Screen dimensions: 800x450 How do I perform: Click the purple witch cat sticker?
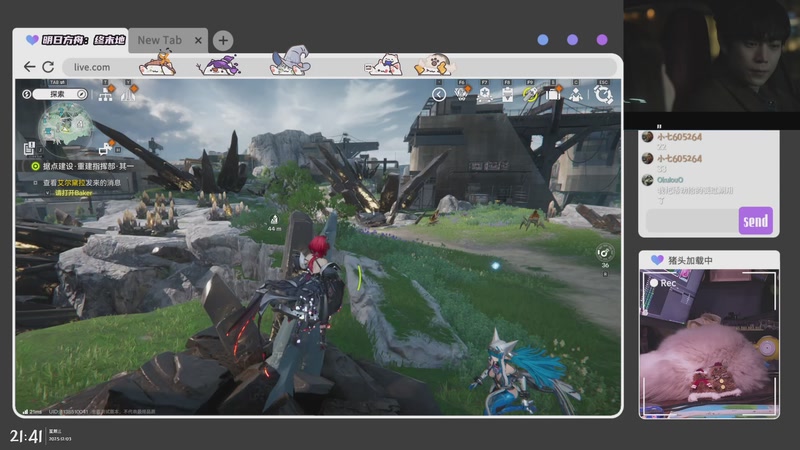218,65
